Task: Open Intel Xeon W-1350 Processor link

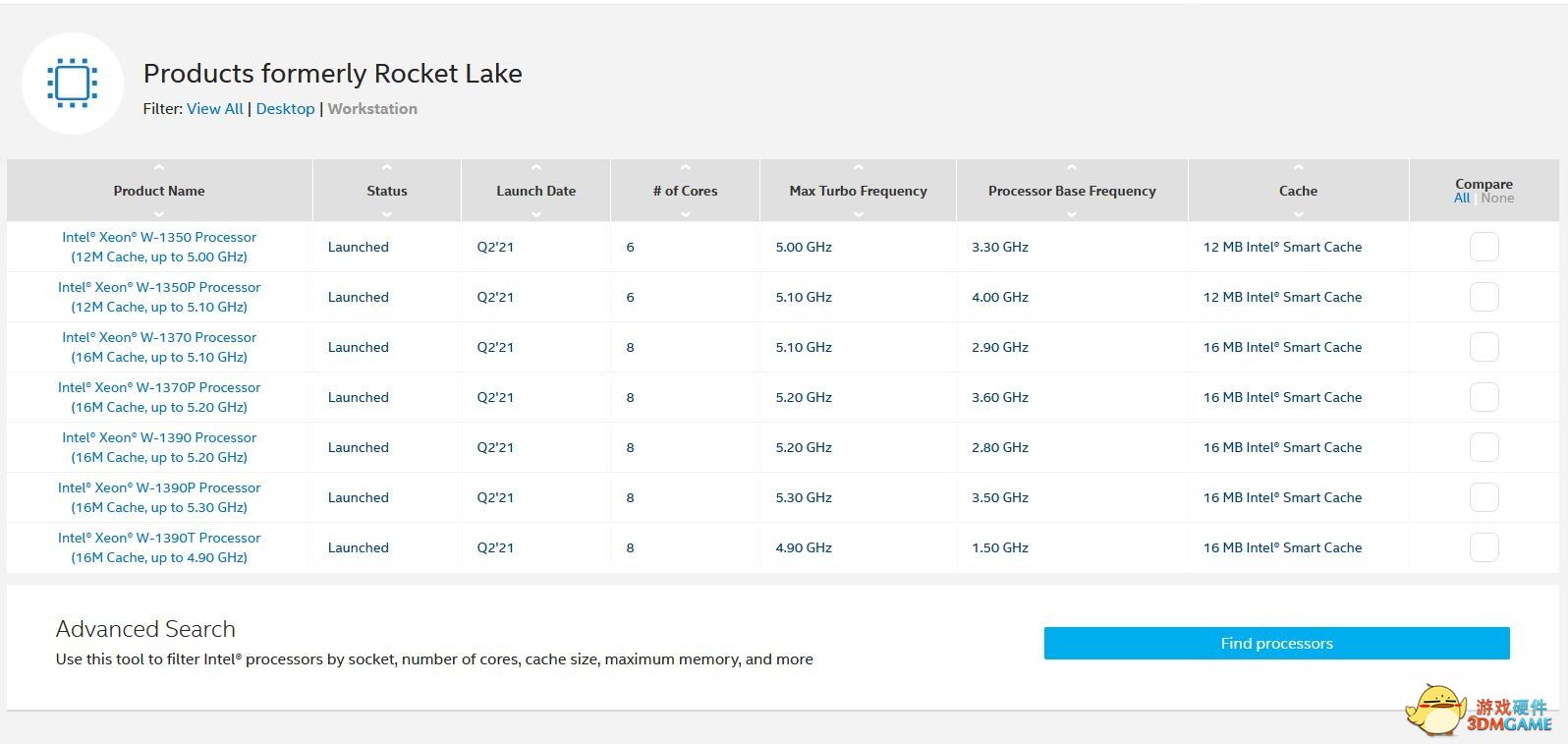Action: tap(159, 247)
